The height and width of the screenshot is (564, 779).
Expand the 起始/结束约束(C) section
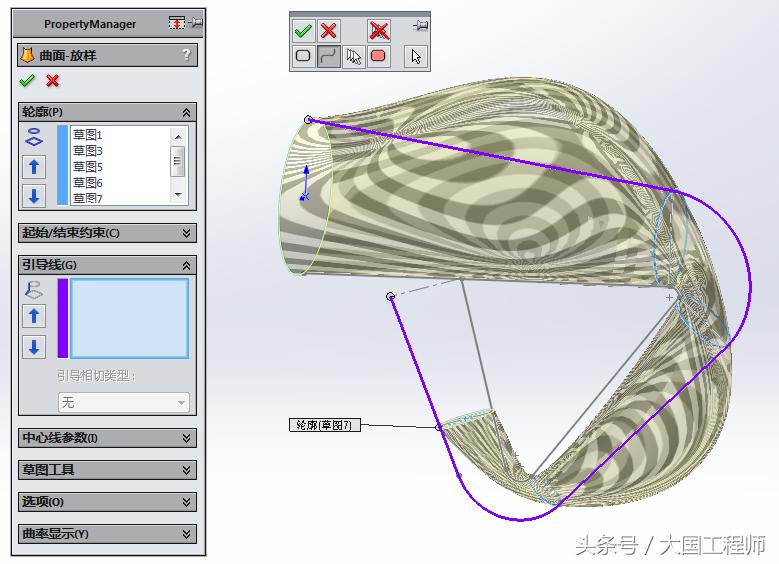(186, 233)
